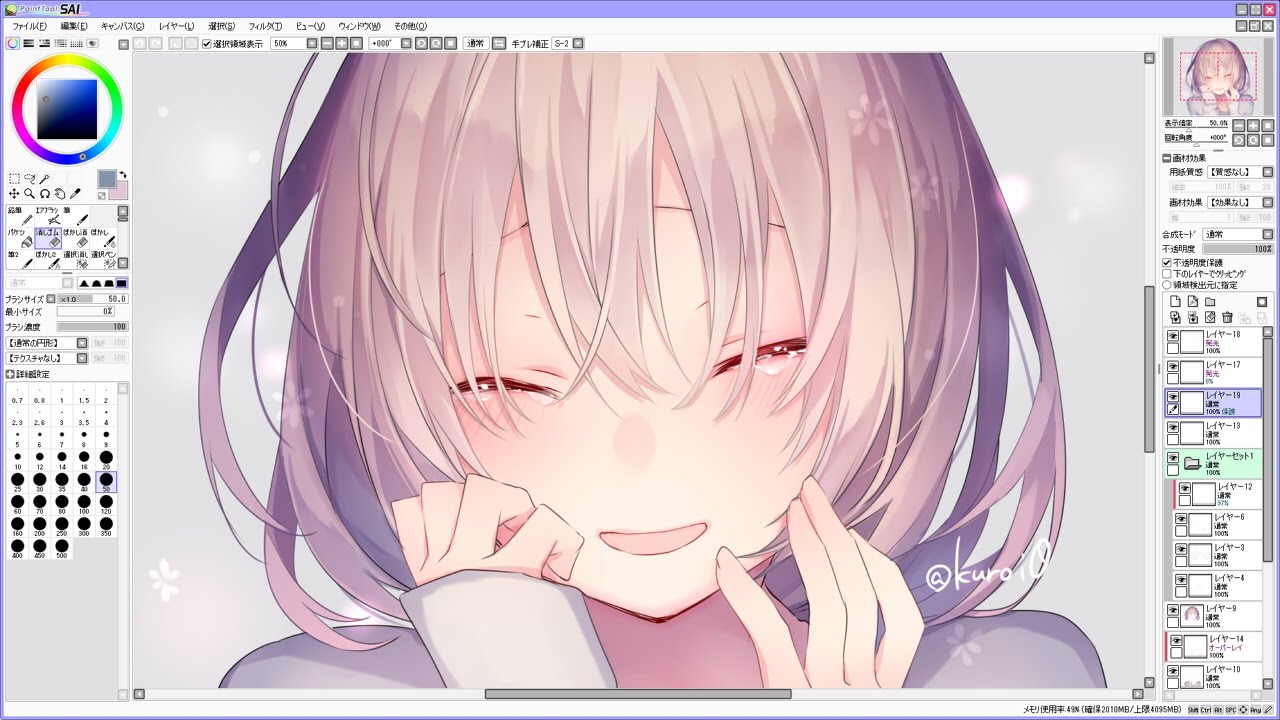The height and width of the screenshot is (720, 1280).
Task: Select the zoom magnifier tool
Action: (29, 193)
